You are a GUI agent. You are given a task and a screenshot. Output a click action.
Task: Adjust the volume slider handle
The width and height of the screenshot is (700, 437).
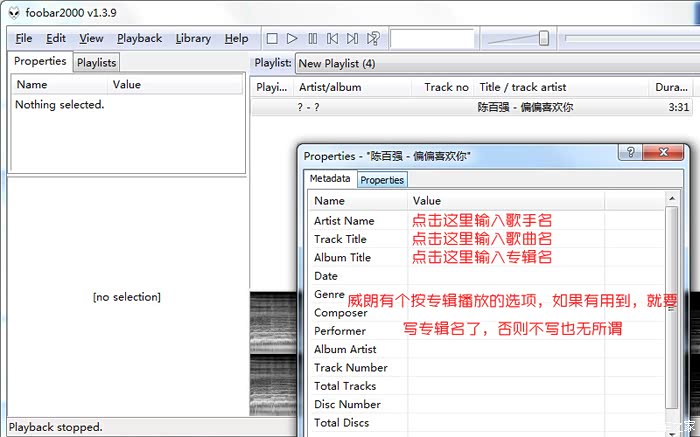[543, 39]
